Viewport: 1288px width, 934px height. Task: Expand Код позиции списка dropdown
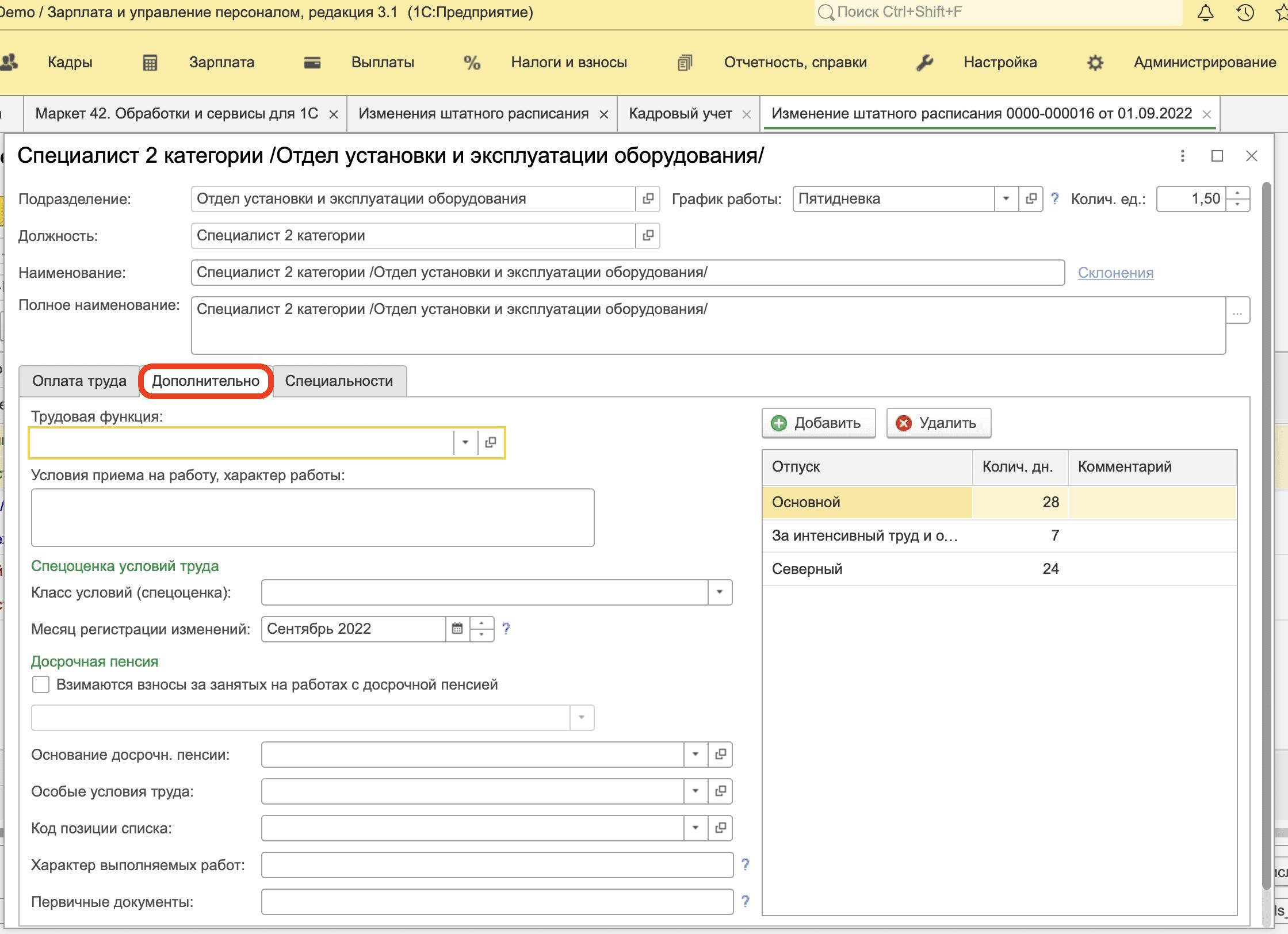click(695, 828)
